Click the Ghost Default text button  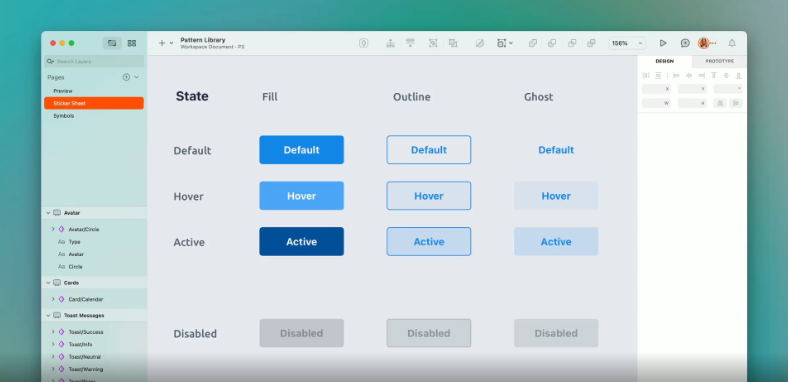(556, 150)
